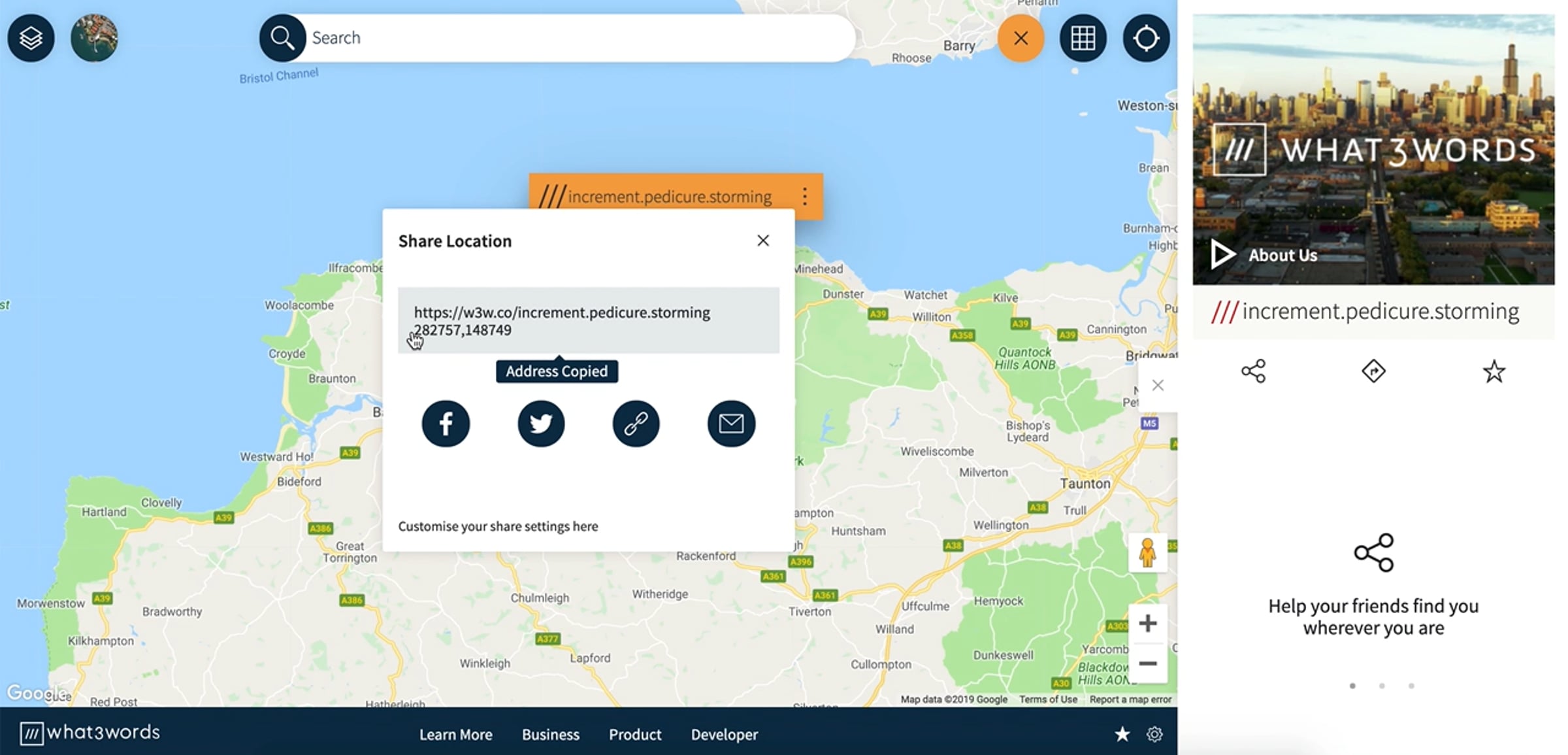This screenshot has height=755, width=1568.
Task: Open the Learn More menu
Action: pos(456,735)
